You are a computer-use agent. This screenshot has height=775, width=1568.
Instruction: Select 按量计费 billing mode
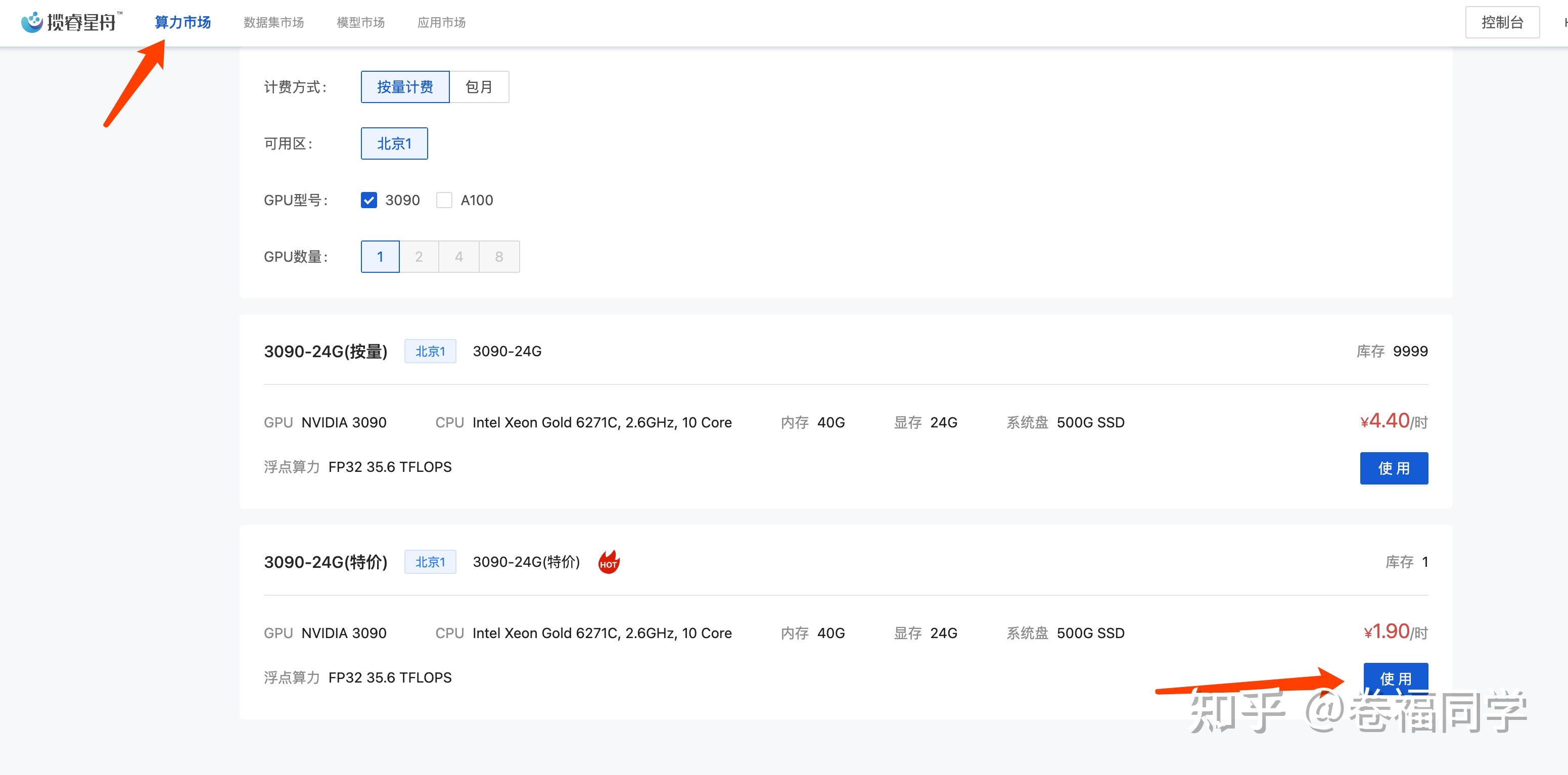coord(405,87)
